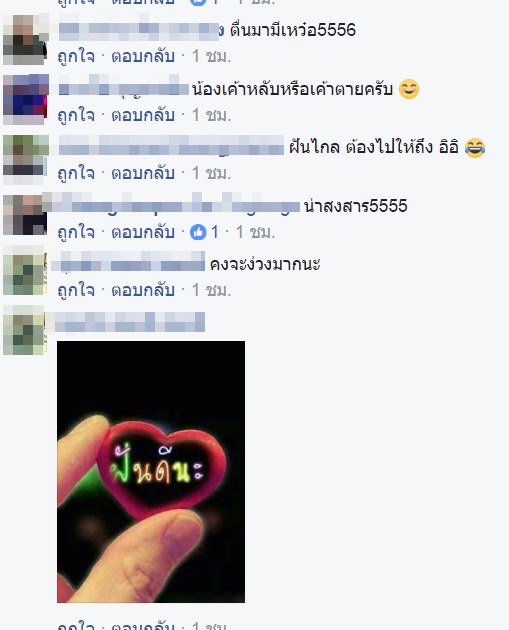Reply to the ตื่นมามีเหว๋อ5556 comment
509x630 pixels.
click(143, 57)
